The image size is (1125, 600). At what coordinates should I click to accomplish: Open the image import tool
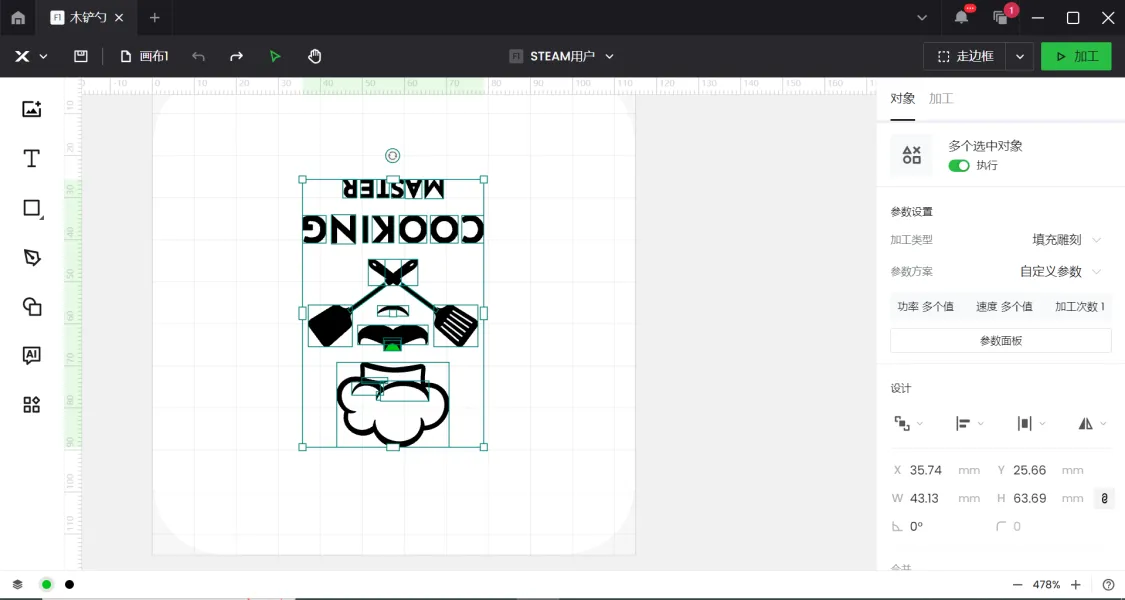(32, 109)
